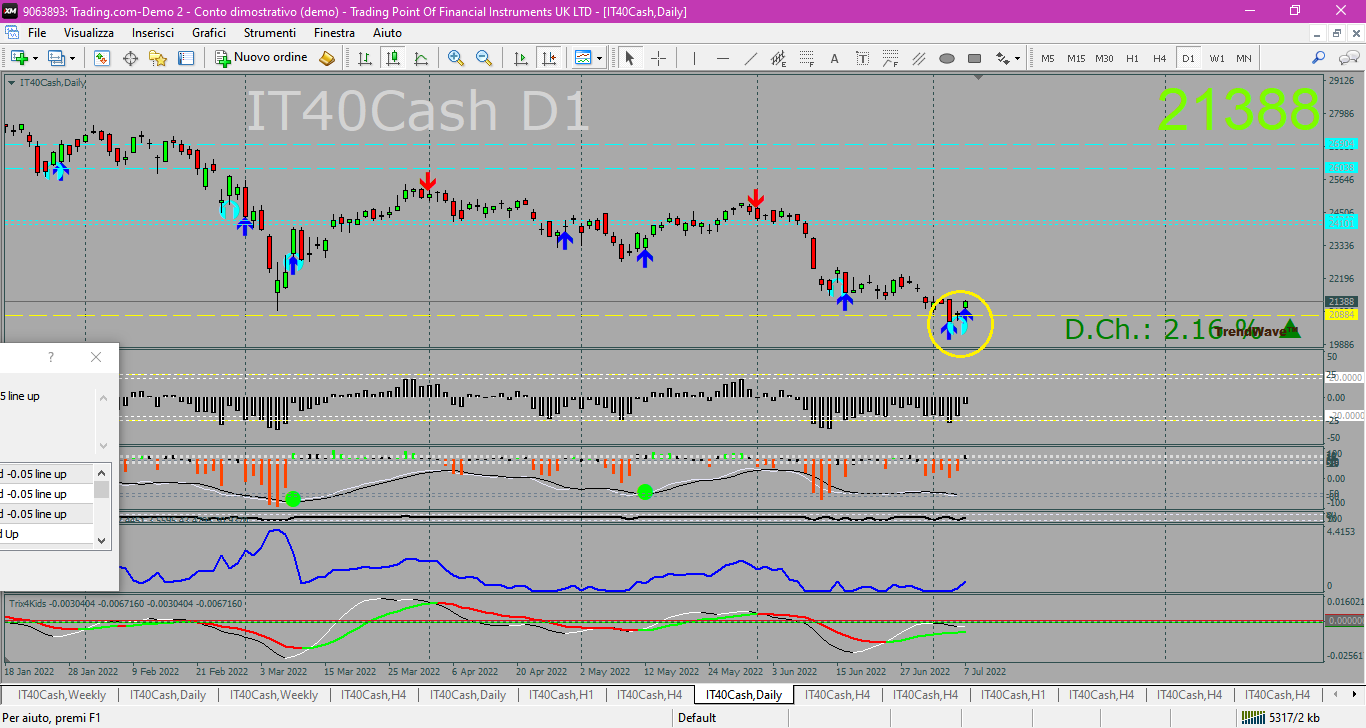Select the Fibonacci fan tool
This screenshot has height=728, width=1366.
tap(890, 58)
